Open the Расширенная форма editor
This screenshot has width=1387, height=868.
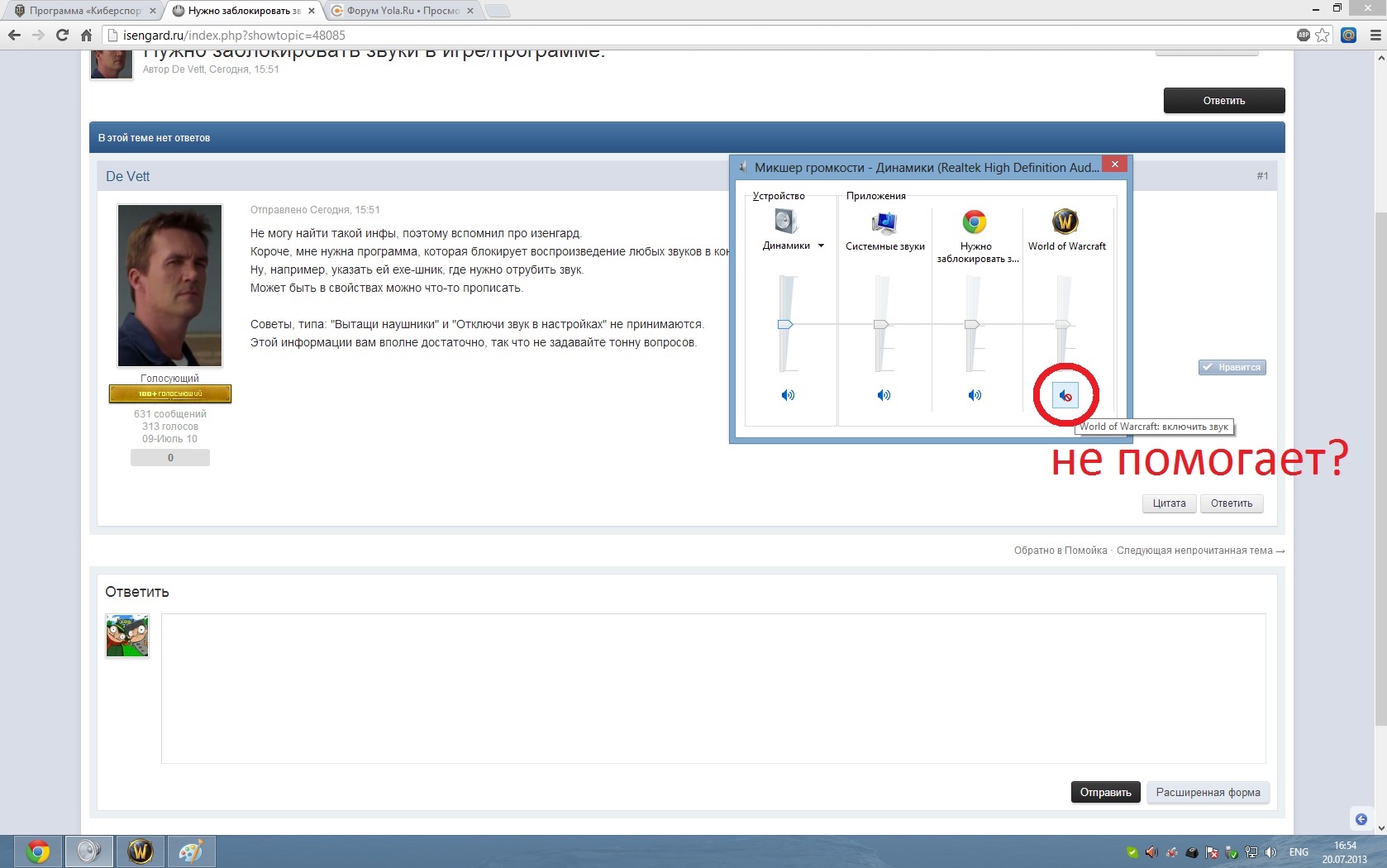point(1208,792)
